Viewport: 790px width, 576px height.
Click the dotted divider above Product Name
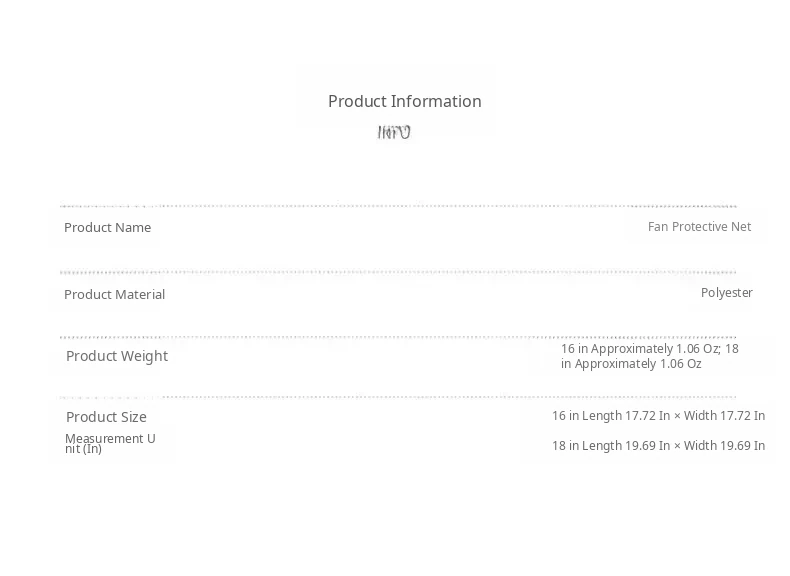click(x=398, y=207)
